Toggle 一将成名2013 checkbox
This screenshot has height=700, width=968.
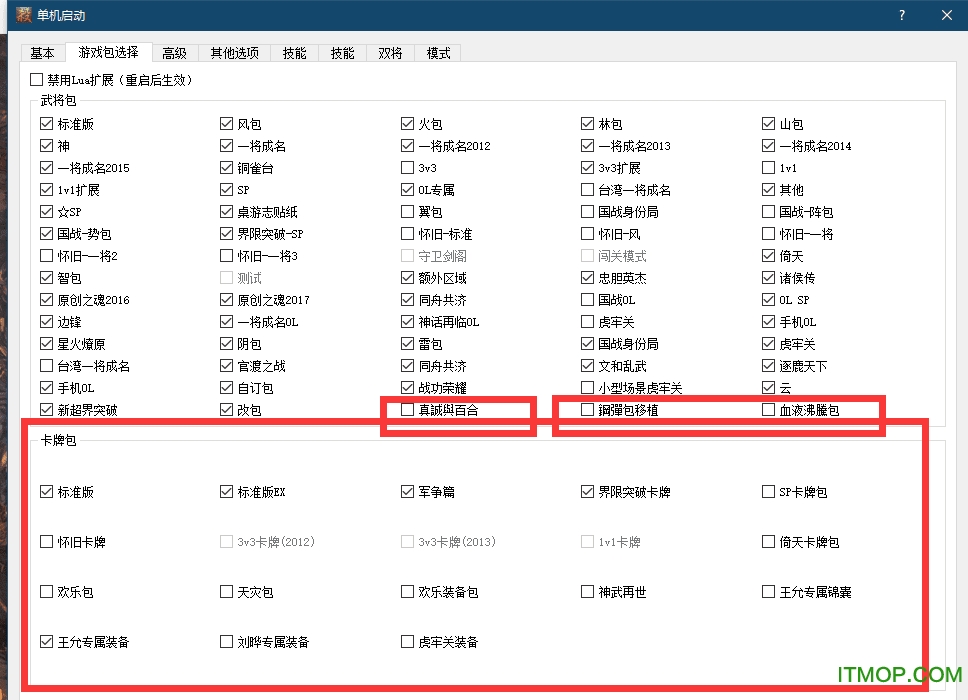pyautogui.click(x=588, y=146)
